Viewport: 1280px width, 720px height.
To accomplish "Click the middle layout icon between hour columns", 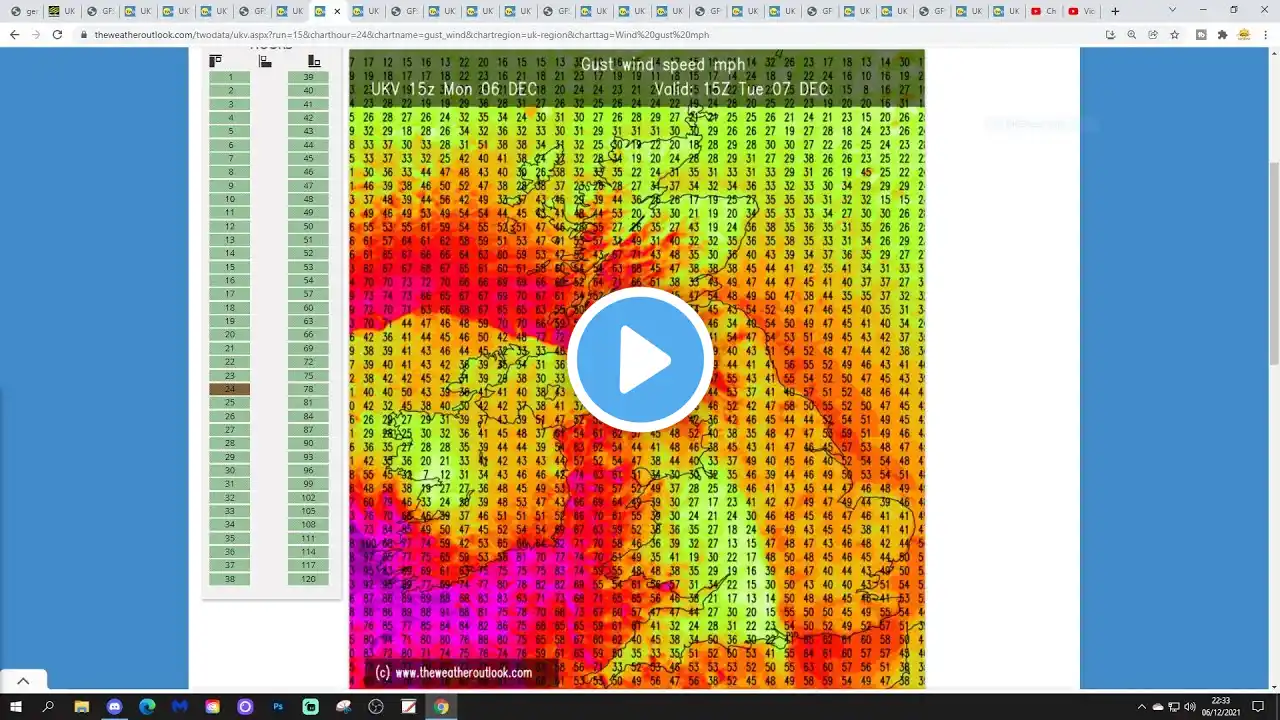I will click(265, 61).
